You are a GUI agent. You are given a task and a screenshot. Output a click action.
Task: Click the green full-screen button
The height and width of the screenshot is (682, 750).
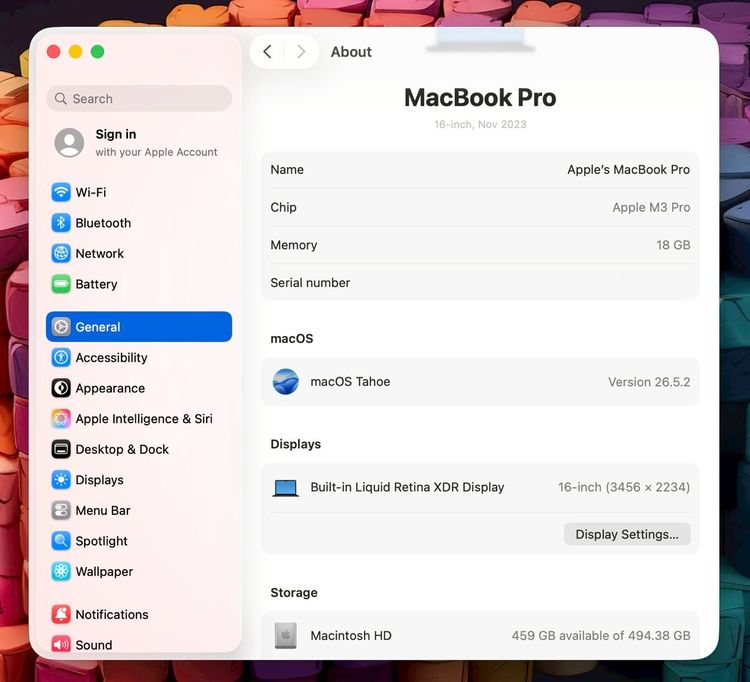(x=98, y=52)
